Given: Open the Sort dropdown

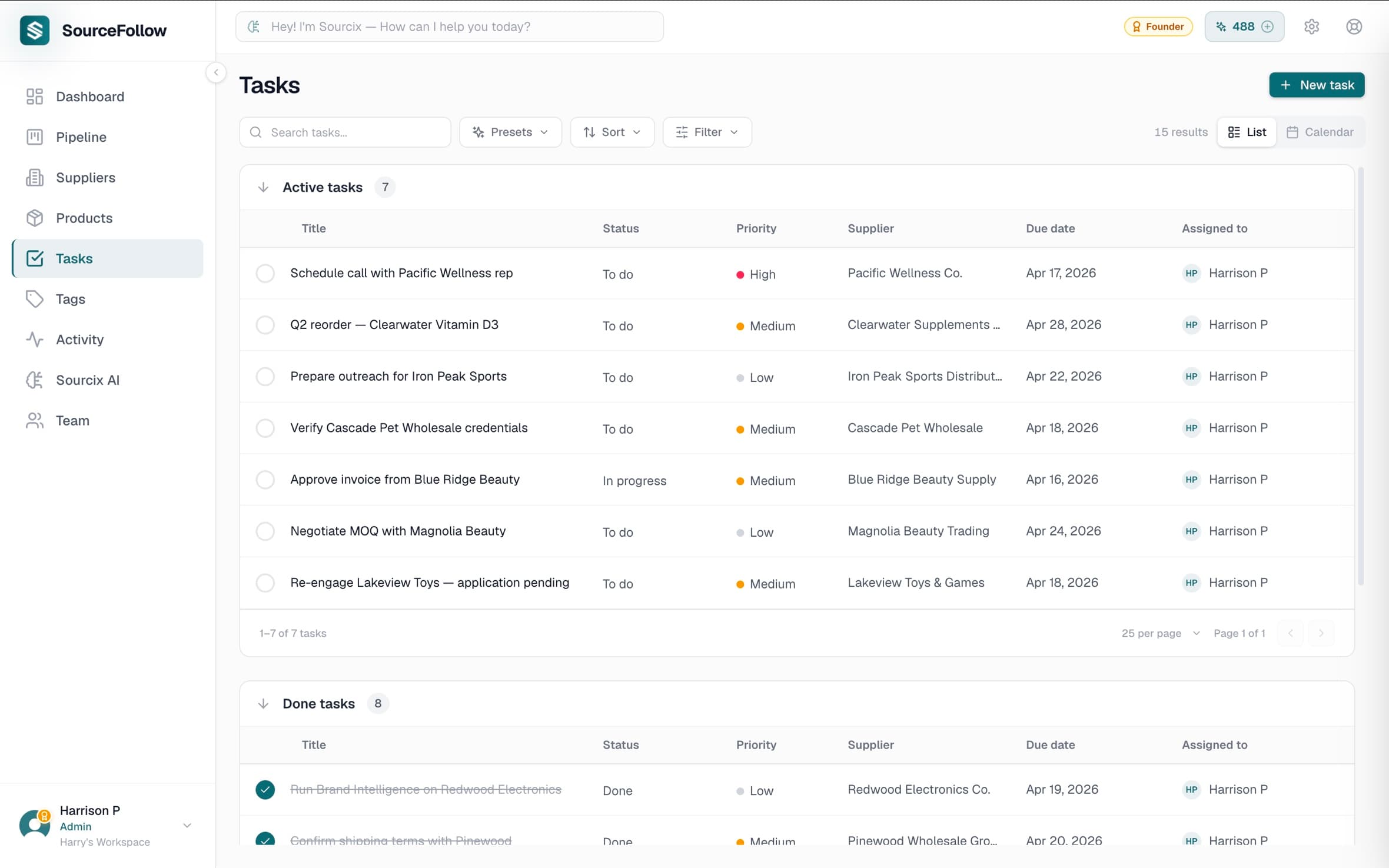Looking at the screenshot, I should (612, 132).
